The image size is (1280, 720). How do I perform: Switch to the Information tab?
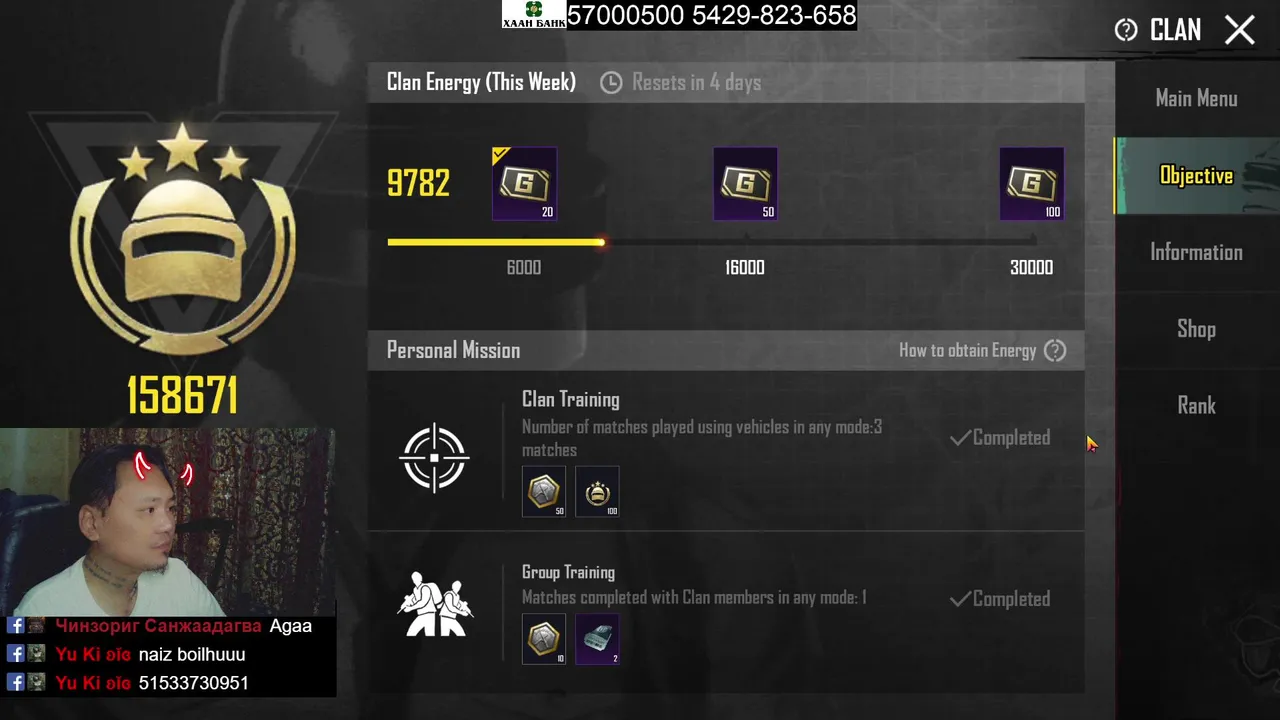click(x=1197, y=252)
